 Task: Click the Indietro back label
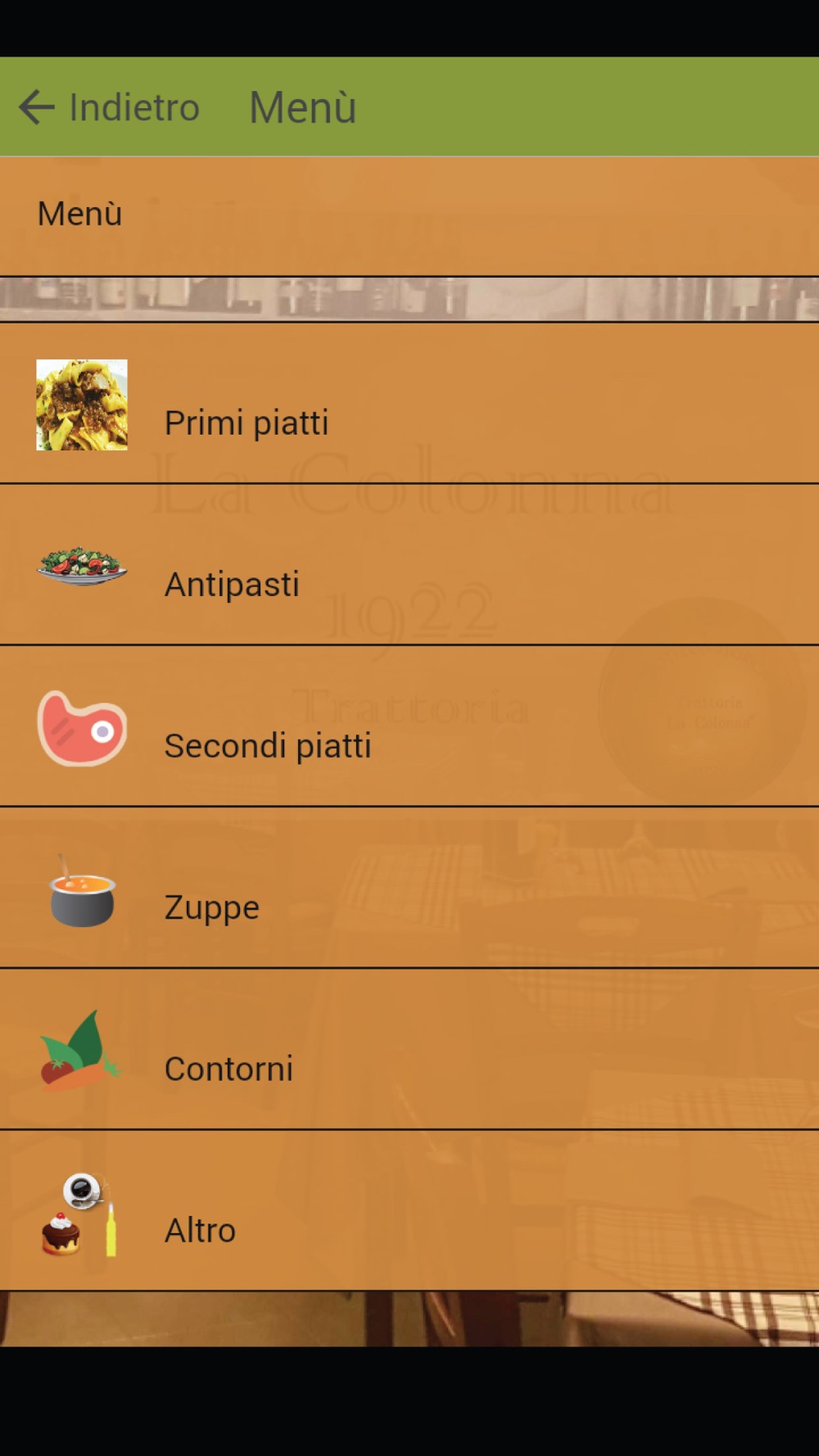click(134, 107)
